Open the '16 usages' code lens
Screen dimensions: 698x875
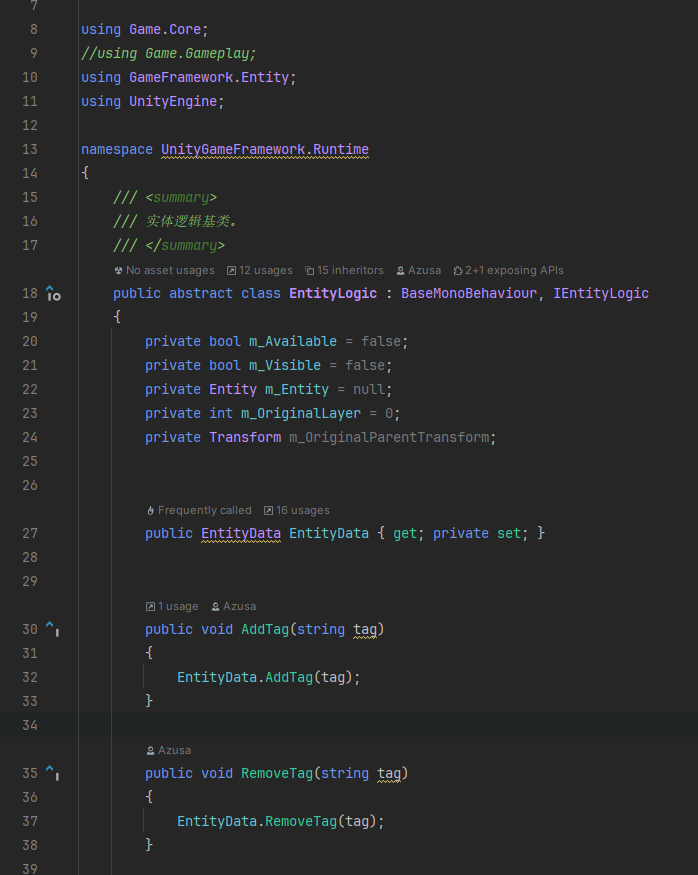point(296,510)
